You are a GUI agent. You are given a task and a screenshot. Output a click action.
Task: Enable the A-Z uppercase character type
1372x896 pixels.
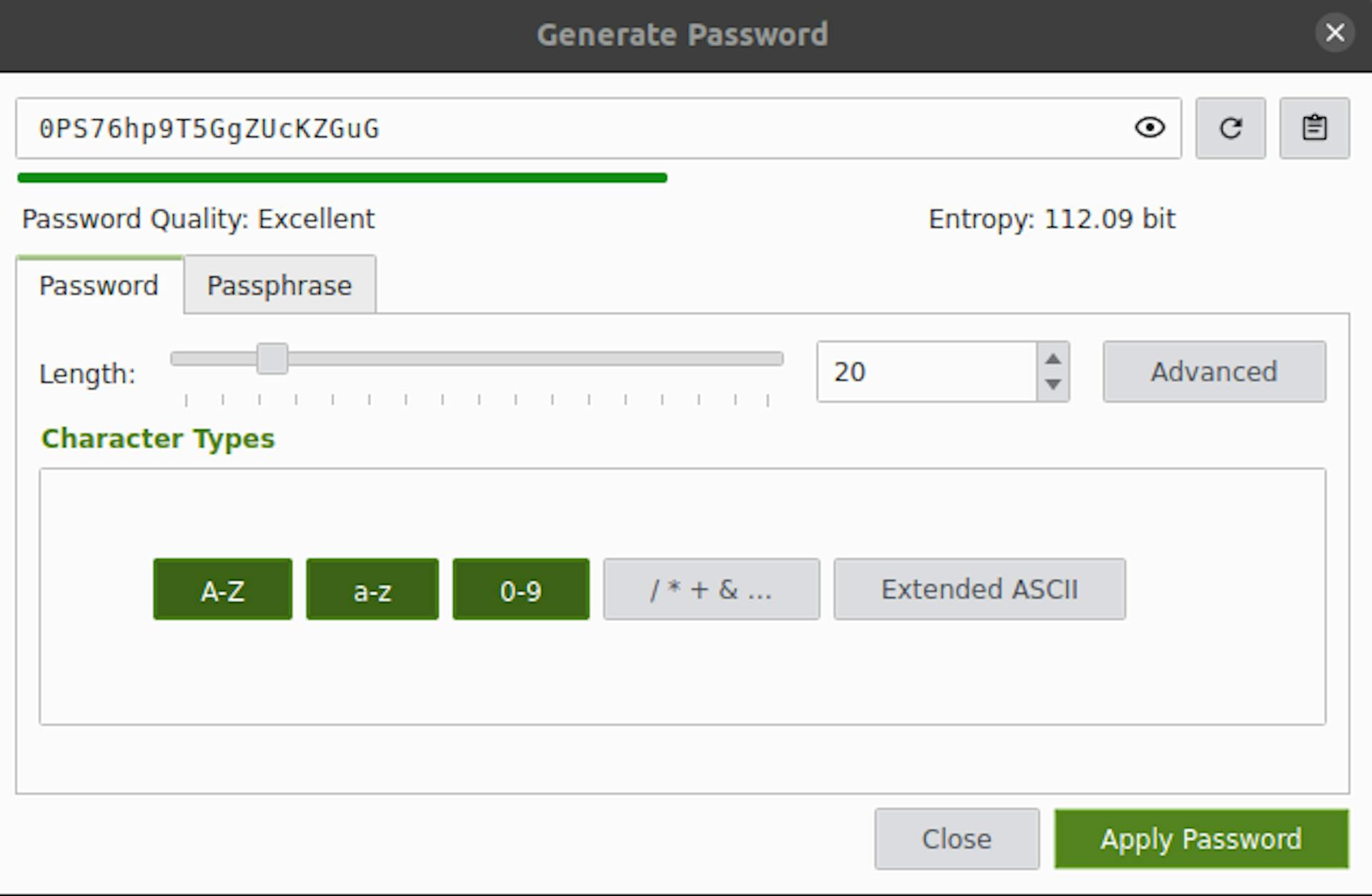point(222,589)
